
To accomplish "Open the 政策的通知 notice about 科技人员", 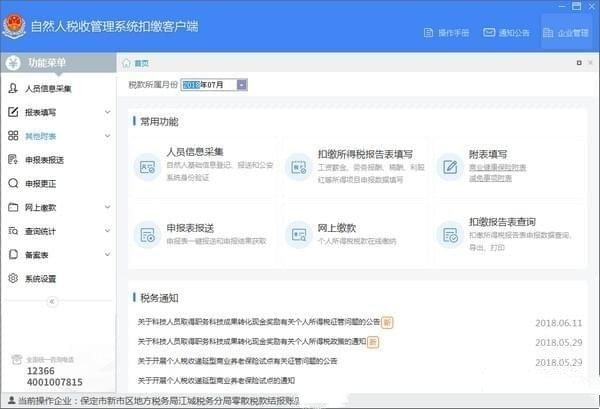I will [x=252, y=341].
